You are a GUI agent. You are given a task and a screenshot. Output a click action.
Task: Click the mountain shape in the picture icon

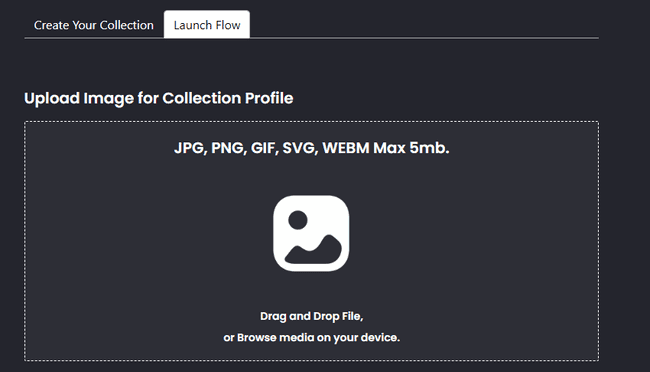coord(313,249)
